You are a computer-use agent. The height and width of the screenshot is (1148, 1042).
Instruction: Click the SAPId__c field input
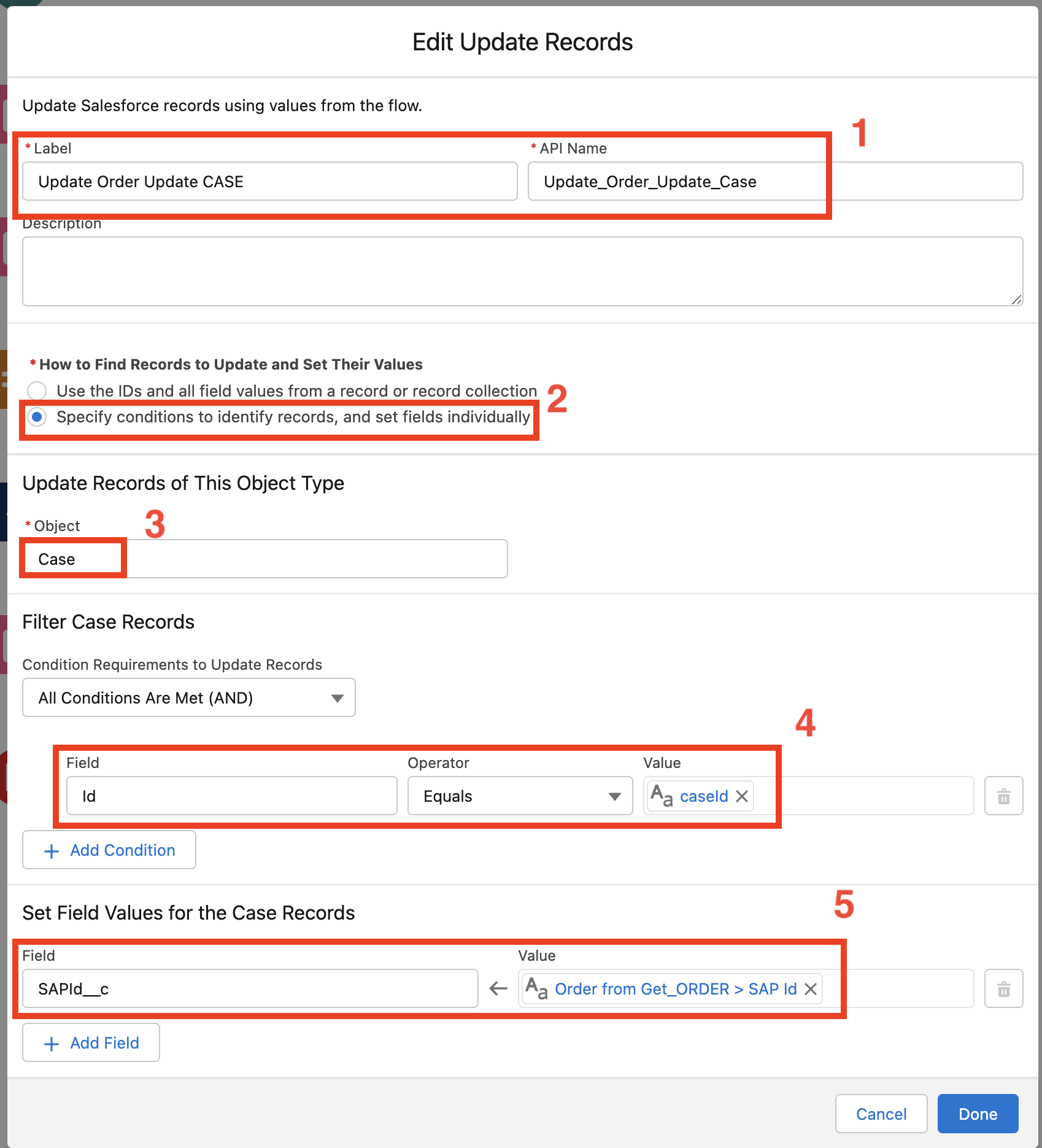point(250,989)
